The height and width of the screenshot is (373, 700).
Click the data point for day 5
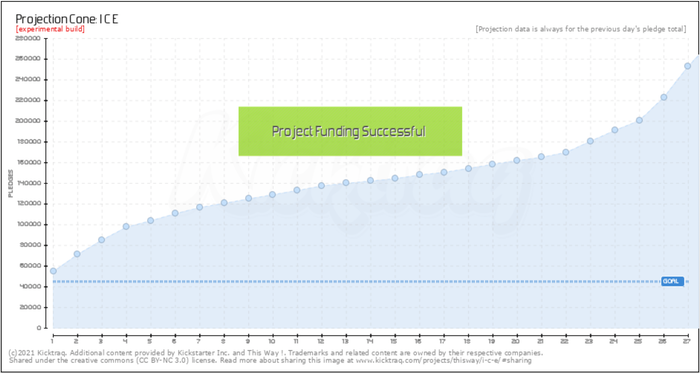(150, 220)
